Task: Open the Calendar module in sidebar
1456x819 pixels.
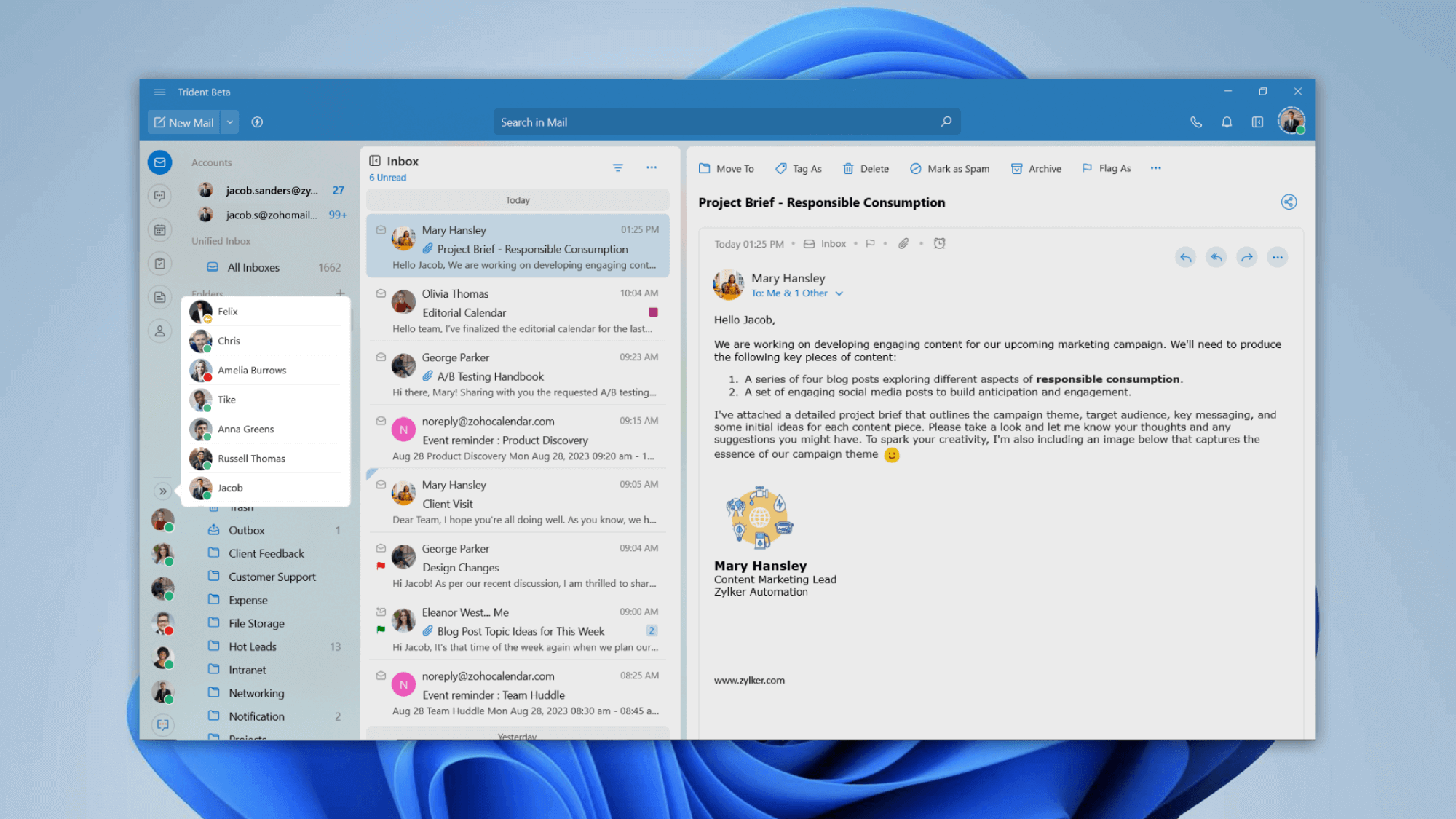Action: tap(160, 230)
